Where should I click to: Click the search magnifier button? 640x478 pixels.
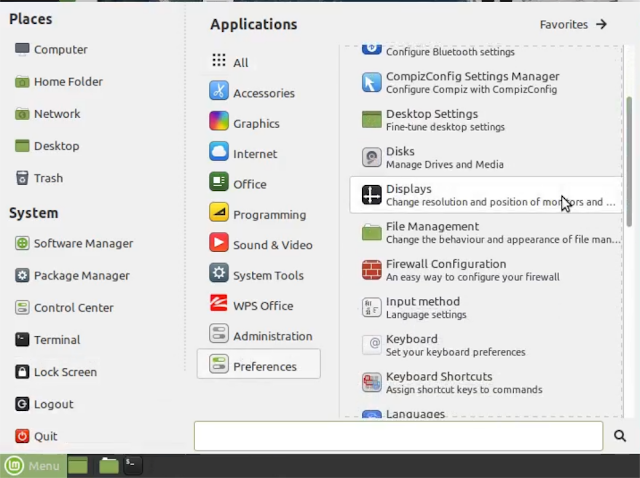click(x=620, y=436)
